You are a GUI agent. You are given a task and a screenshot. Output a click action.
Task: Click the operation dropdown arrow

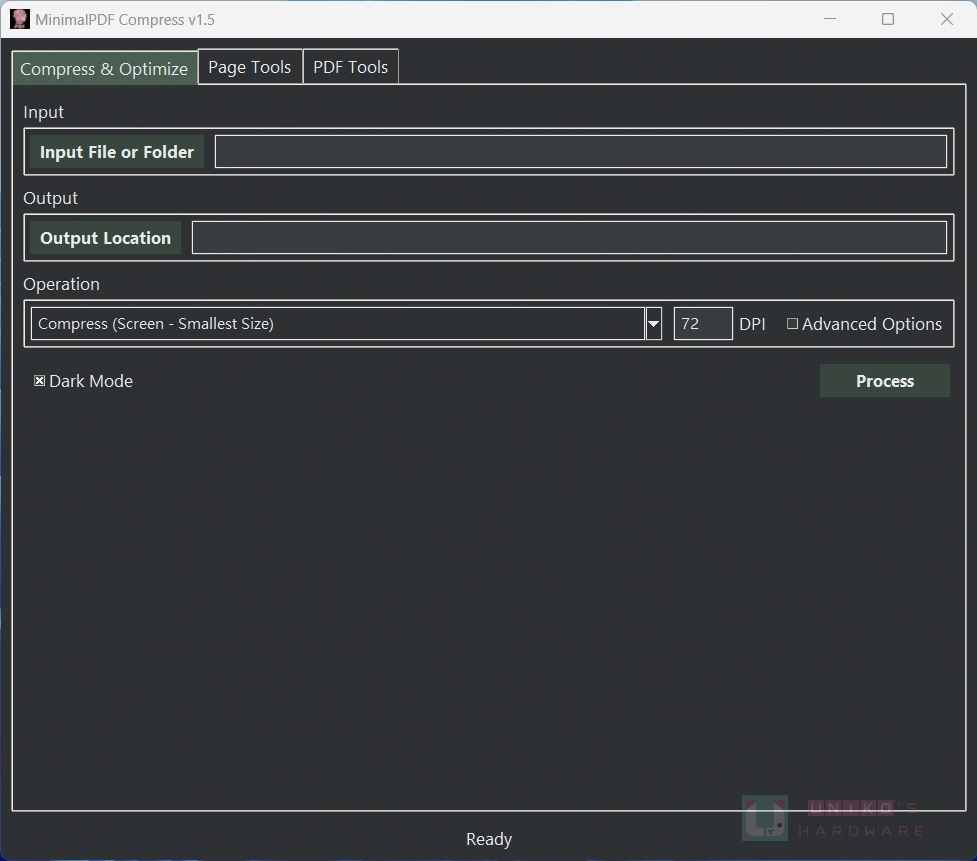654,324
